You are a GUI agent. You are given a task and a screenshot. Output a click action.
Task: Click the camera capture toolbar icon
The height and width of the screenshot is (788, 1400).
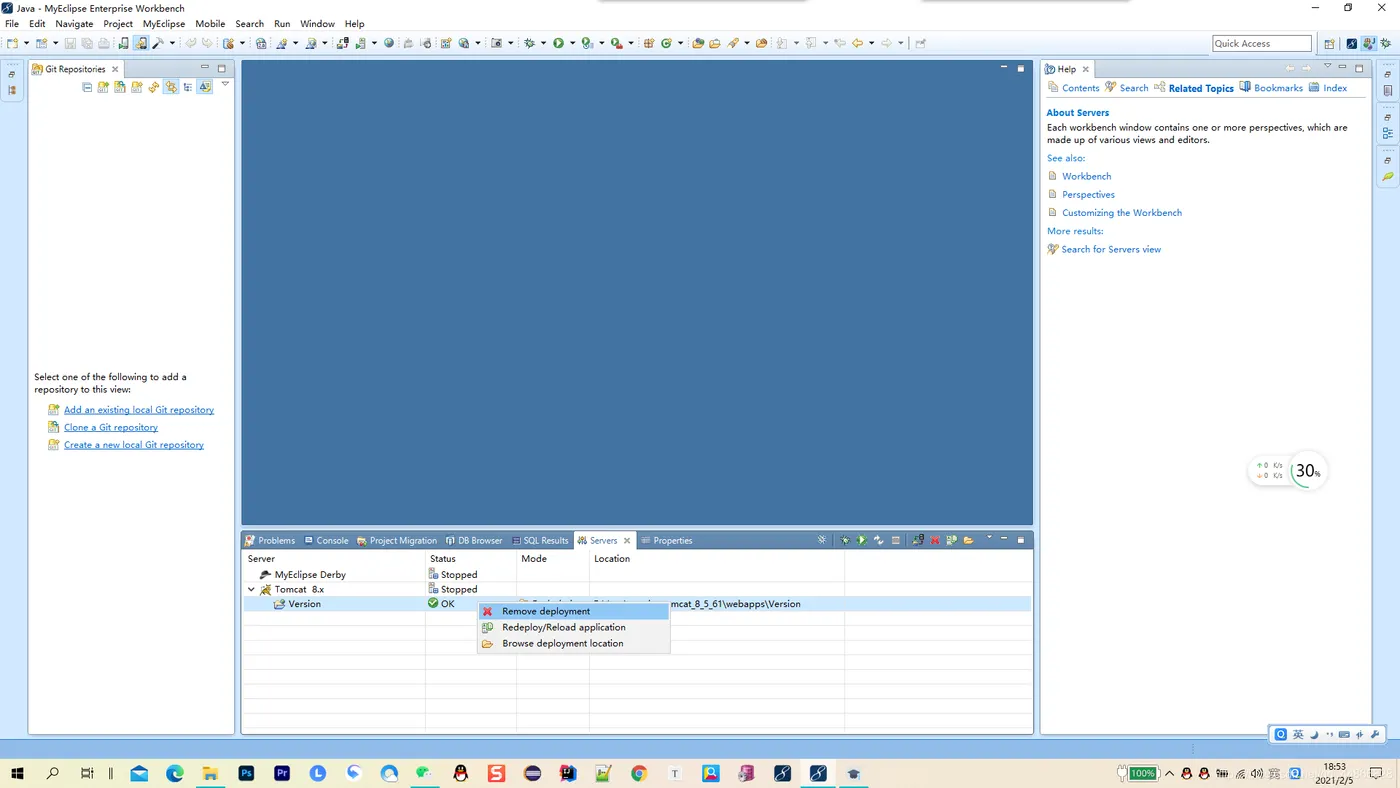coord(496,43)
